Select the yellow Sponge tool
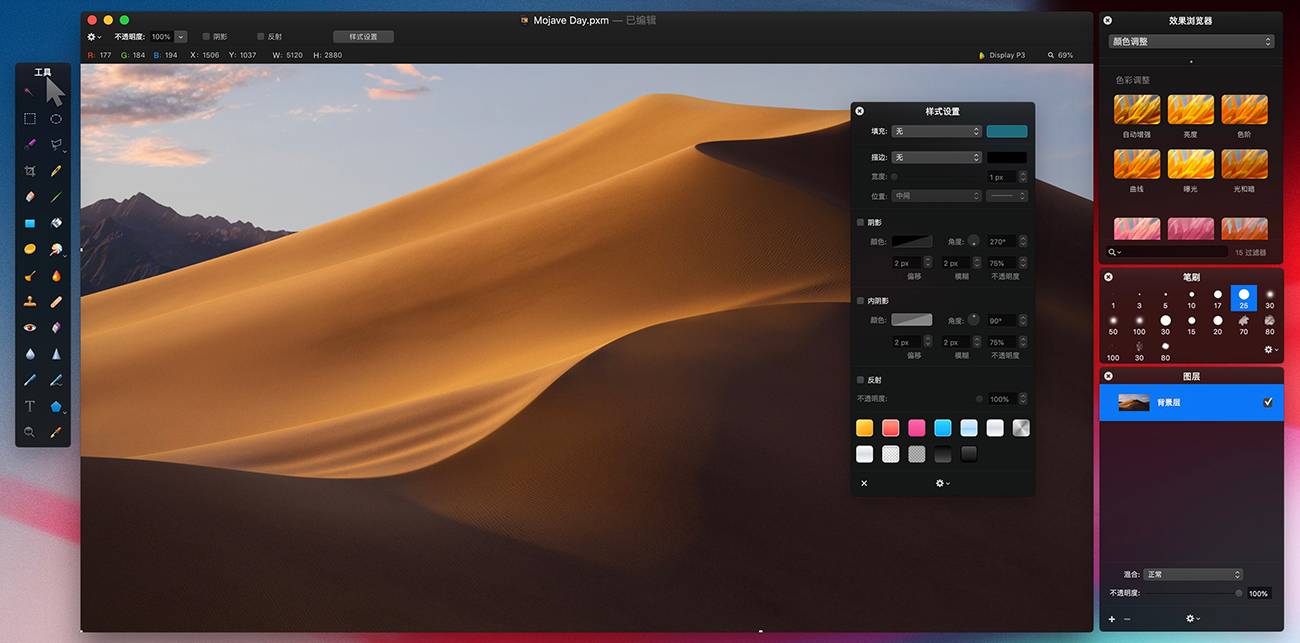1300x643 pixels. click(30, 249)
